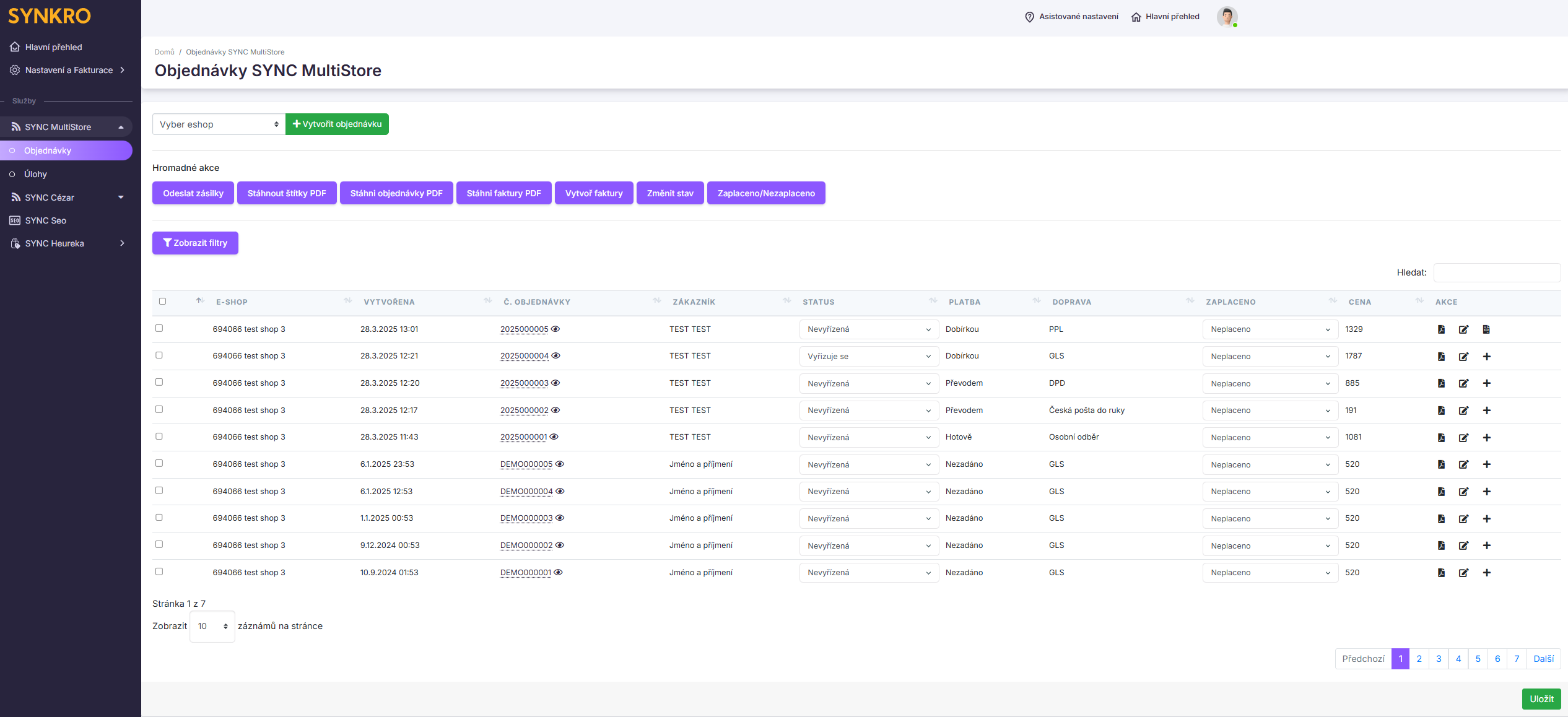Open Úlohy in the sidebar

(x=35, y=175)
